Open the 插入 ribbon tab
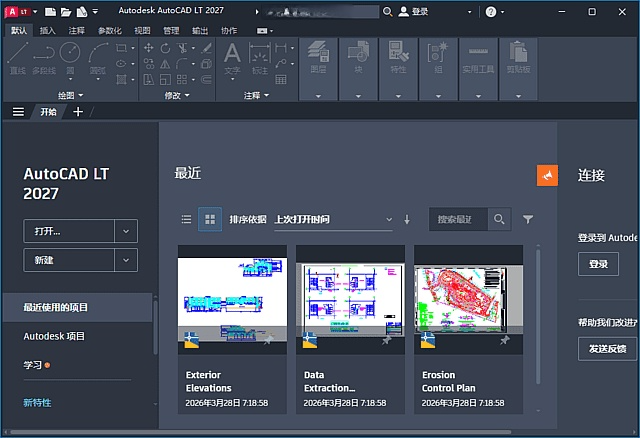This screenshot has width=640, height=438. (x=48, y=31)
